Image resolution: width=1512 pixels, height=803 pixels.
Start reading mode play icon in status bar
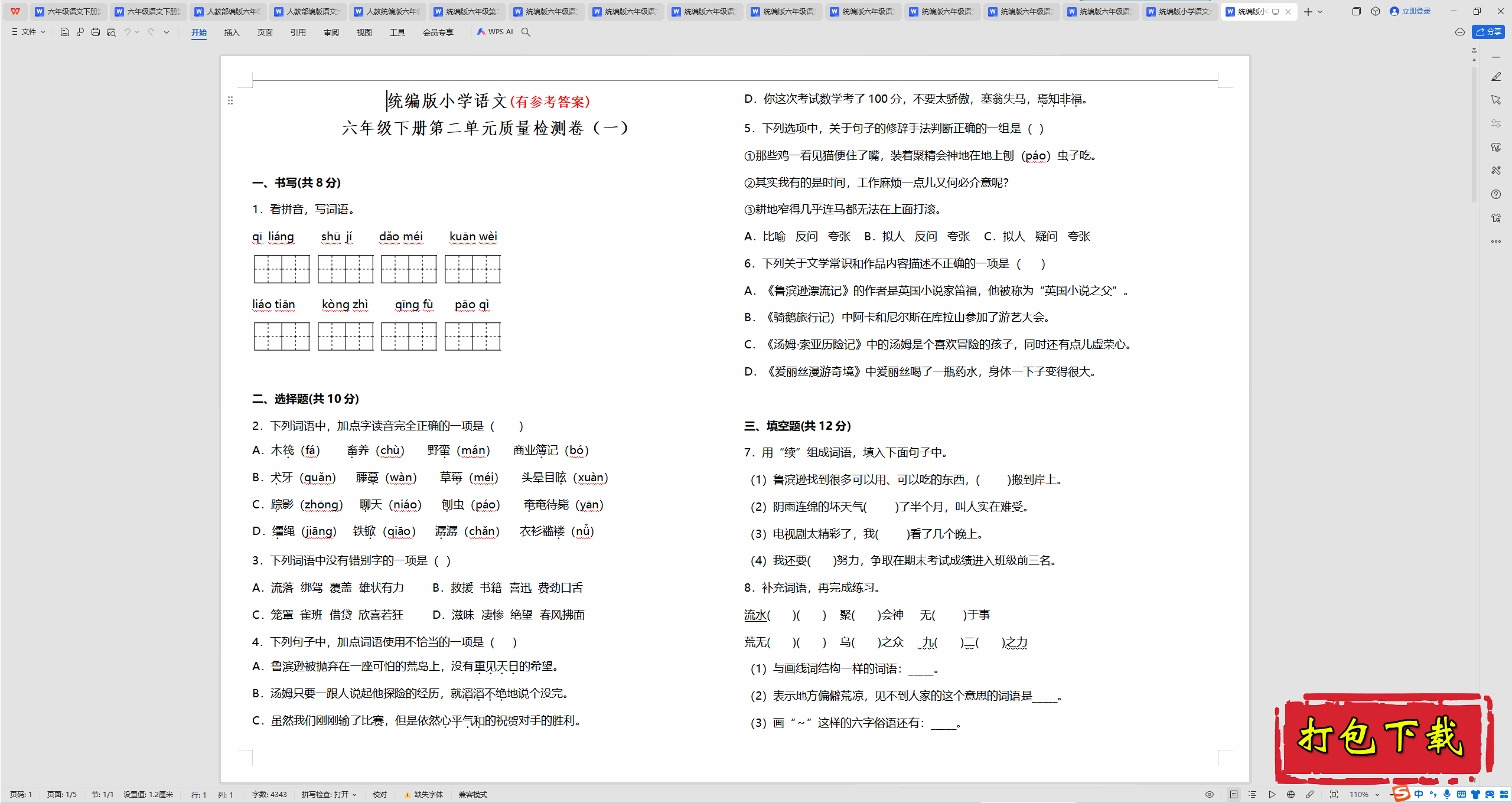(x=1272, y=795)
